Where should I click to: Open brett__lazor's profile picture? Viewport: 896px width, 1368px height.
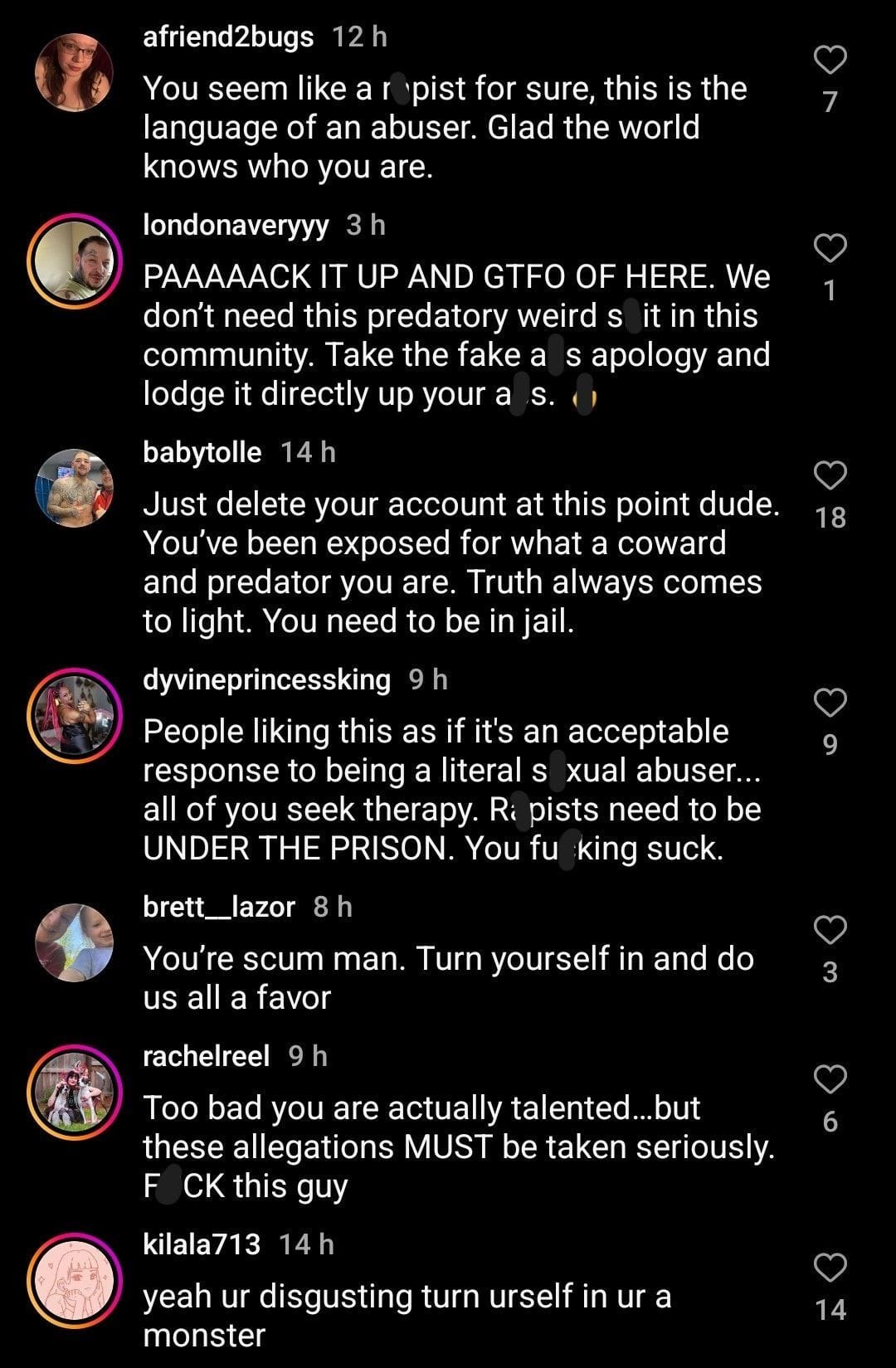point(75,942)
